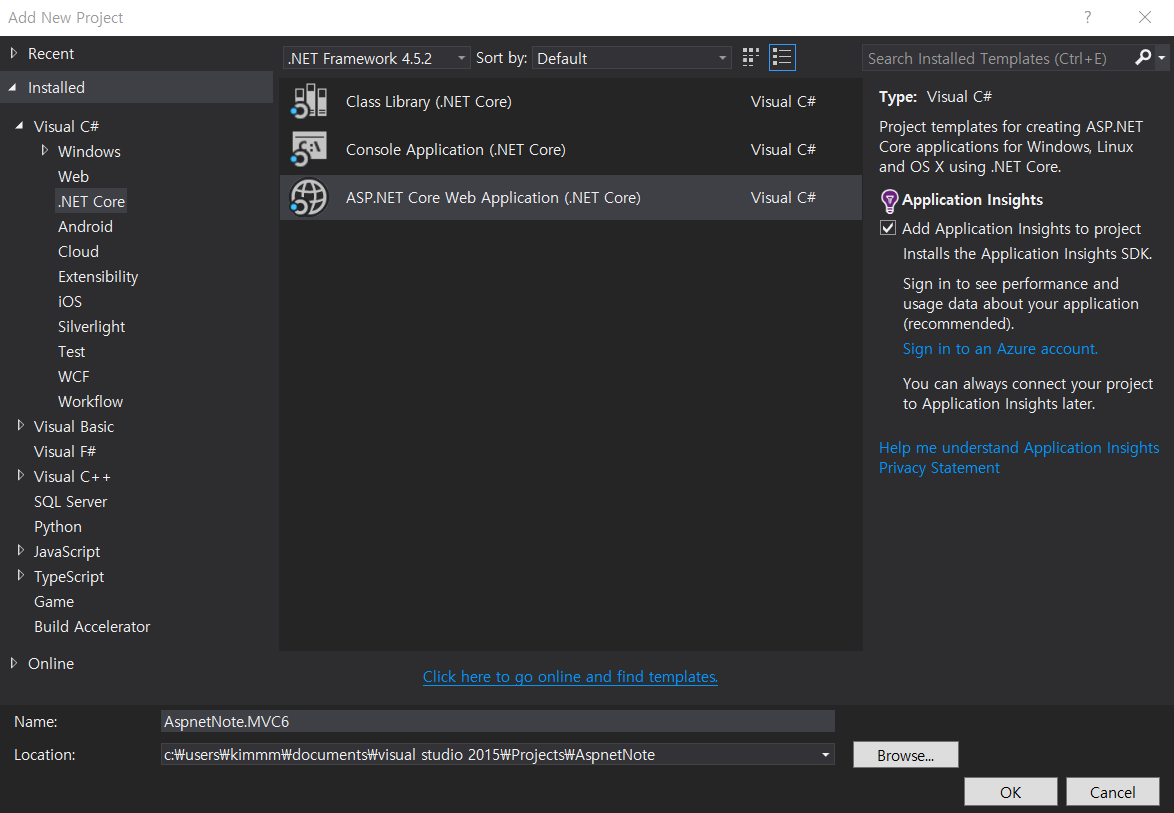Screen dimensions: 1174x813
Task: Collapse the Visual C# node
Action: (19, 126)
